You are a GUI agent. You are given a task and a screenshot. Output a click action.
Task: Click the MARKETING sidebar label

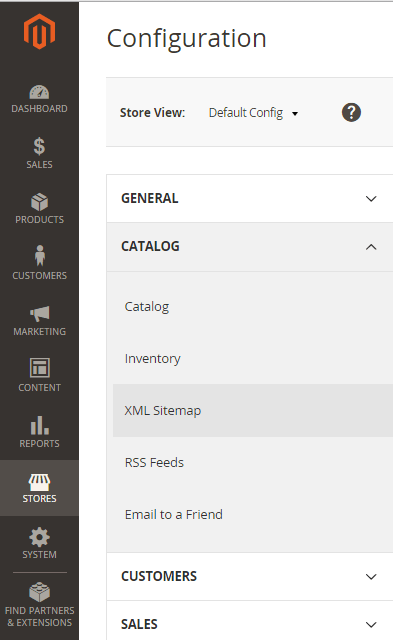(40, 331)
